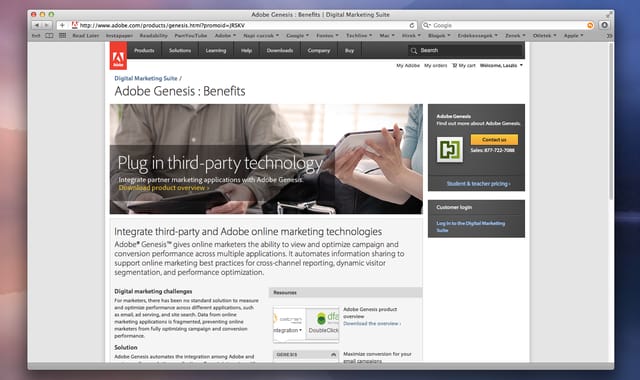
Task: Go forward with the Safari forward arrow
Action: click(47, 25)
